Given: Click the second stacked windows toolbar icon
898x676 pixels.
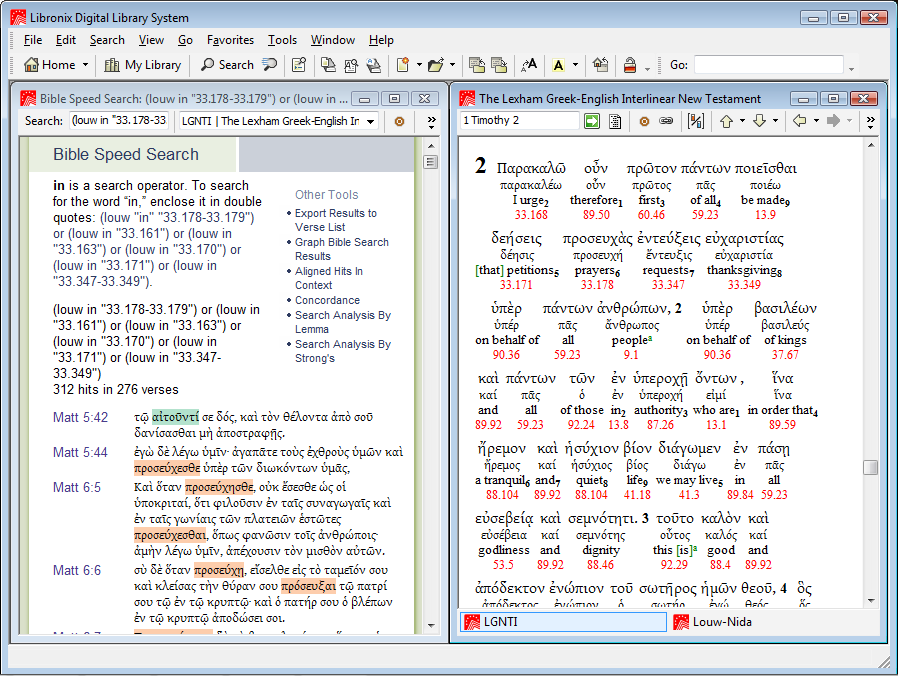Looking at the screenshot, I should [499, 65].
